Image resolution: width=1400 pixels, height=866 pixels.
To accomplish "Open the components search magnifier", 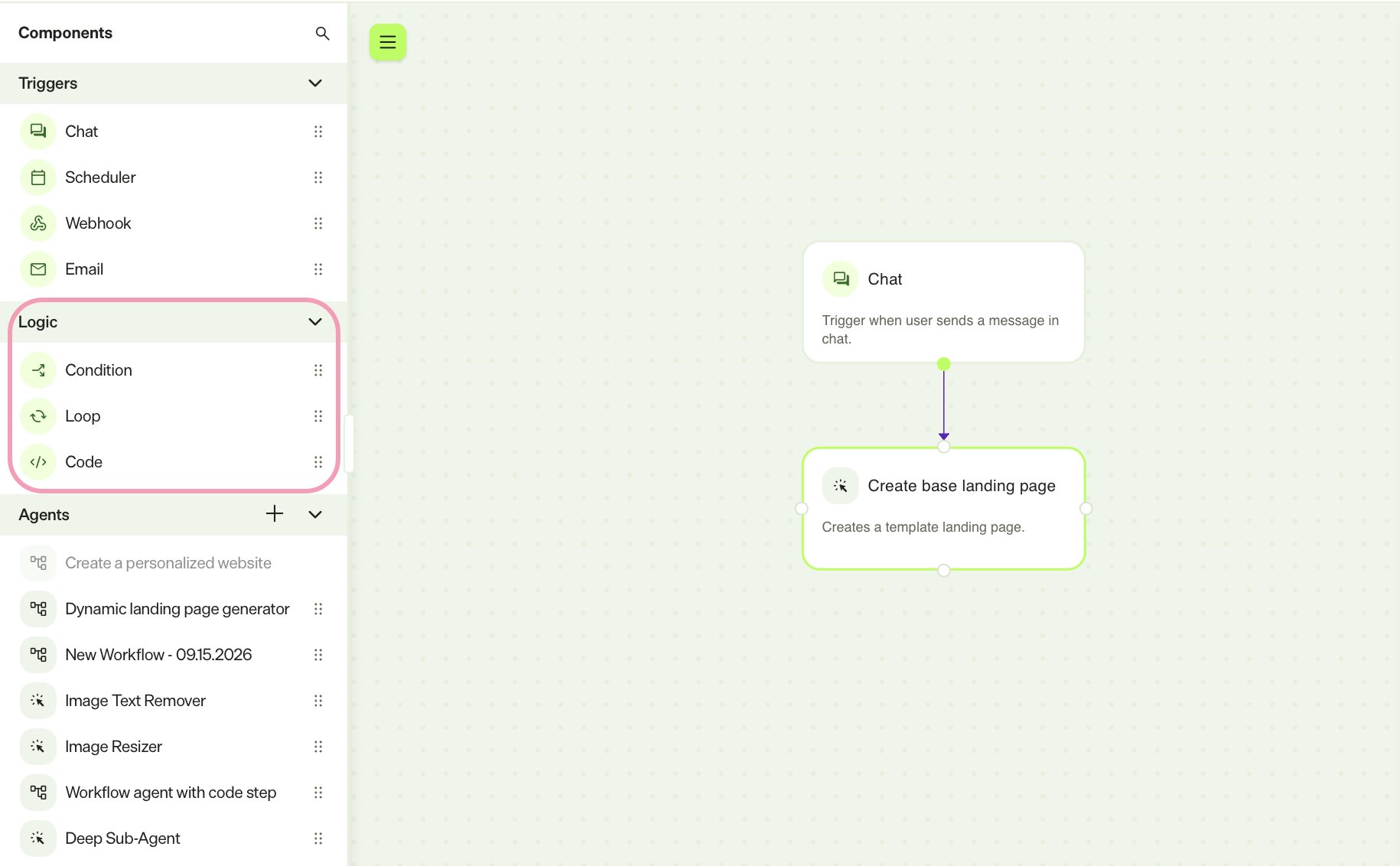I will point(322,34).
